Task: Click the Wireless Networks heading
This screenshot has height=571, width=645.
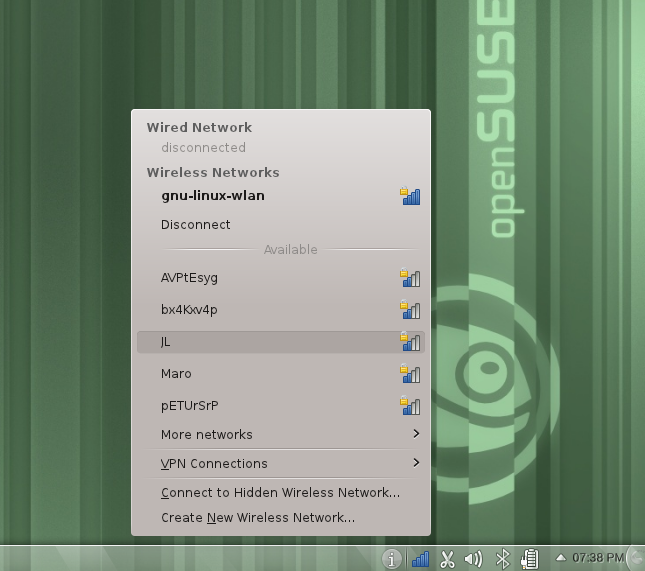Action: tap(213, 172)
